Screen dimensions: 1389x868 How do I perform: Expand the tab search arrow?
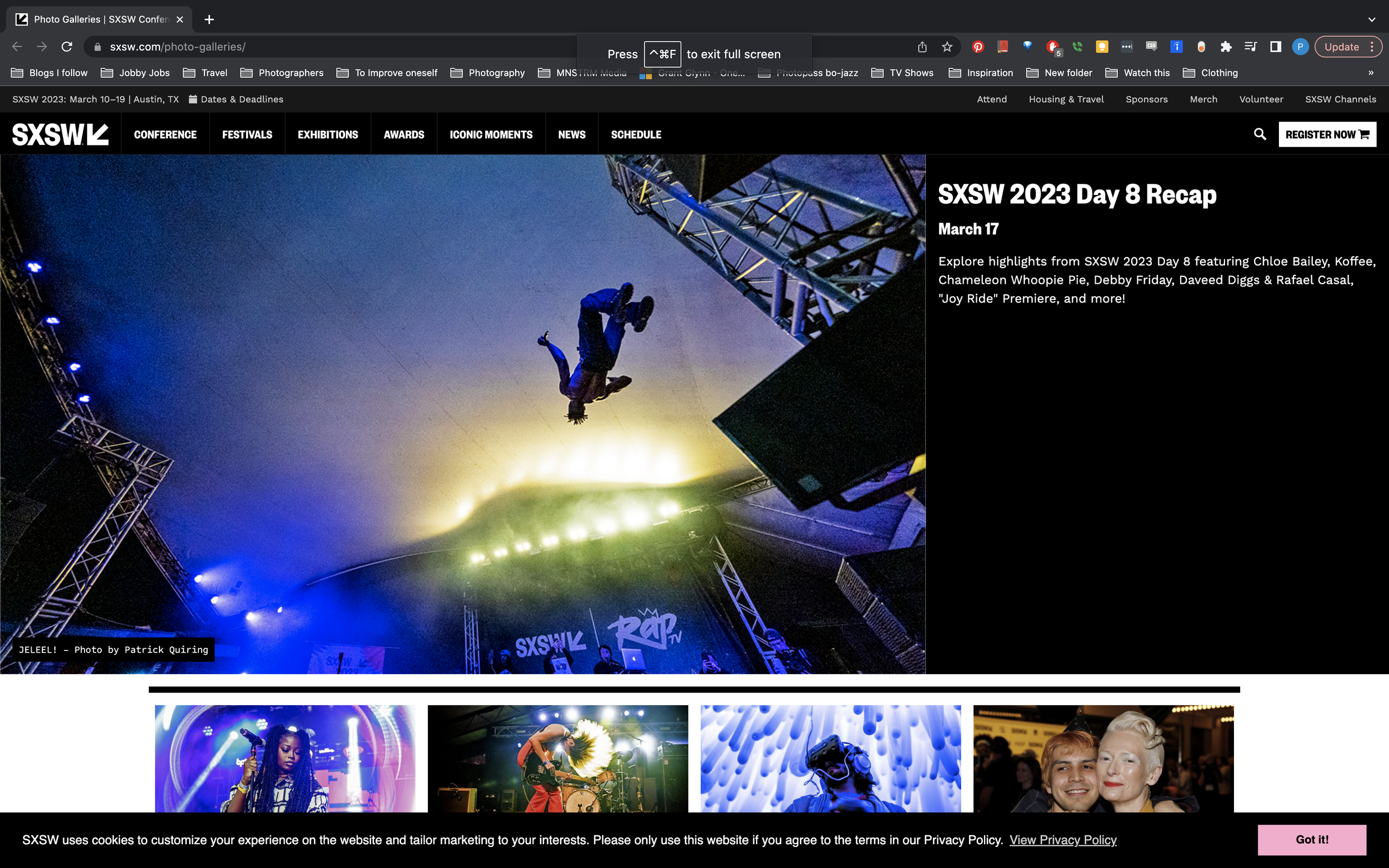(x=1372, y=19)
